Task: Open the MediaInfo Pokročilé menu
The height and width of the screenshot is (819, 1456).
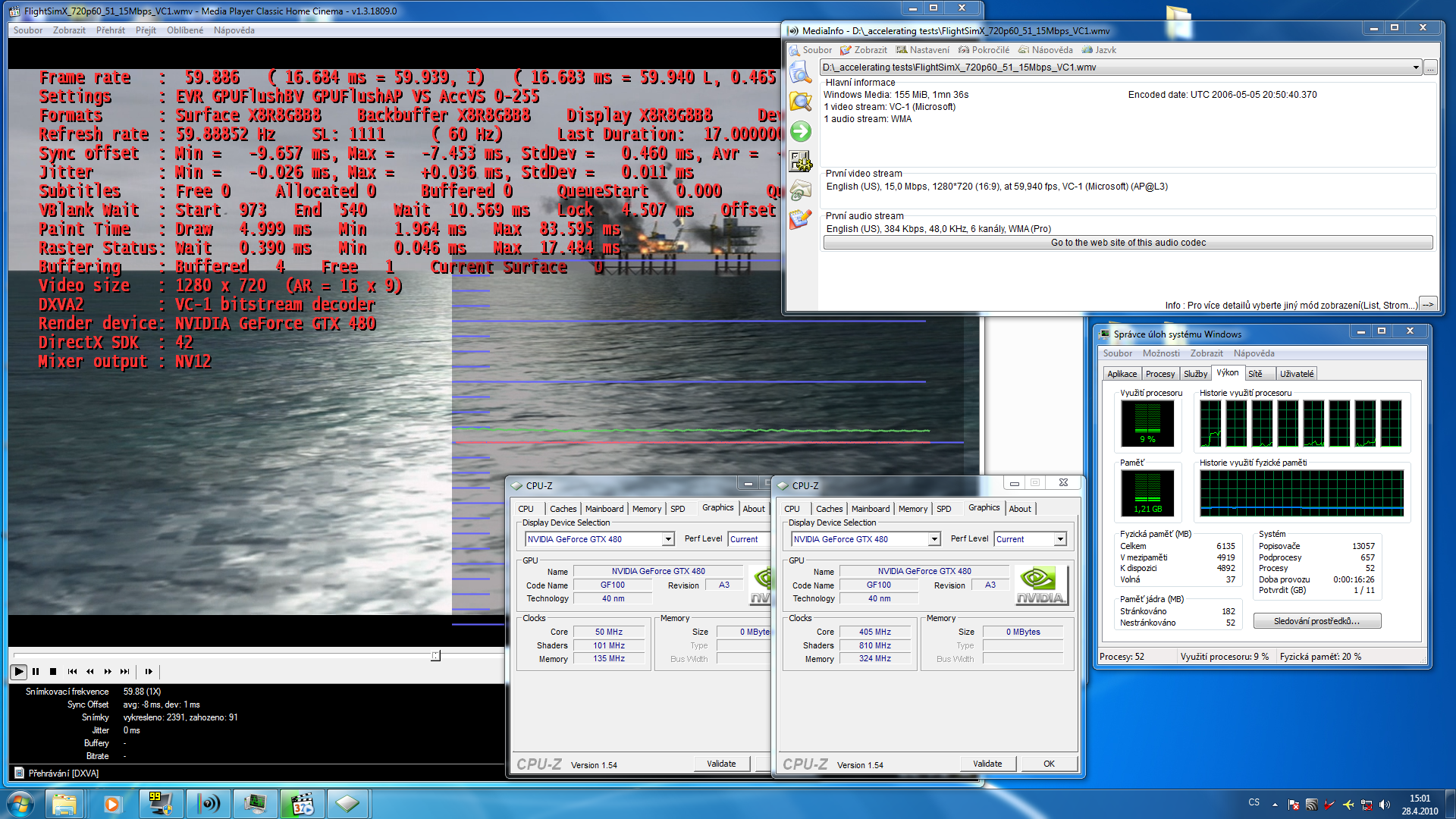Action: 984,50
